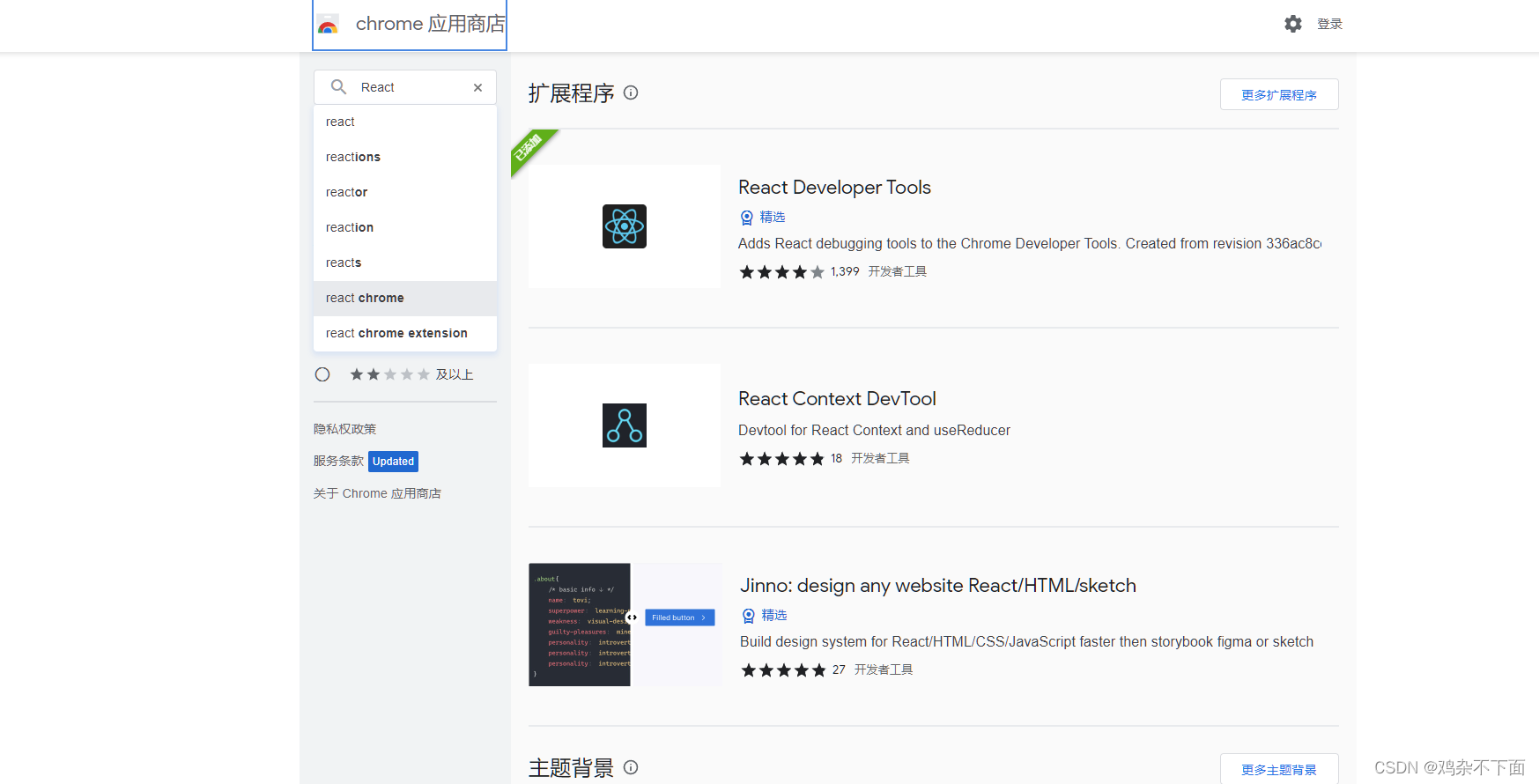Select the 2 stars and up radio filter
Image resolution: width=1539 pixels, height=784 pixels.
322,374
